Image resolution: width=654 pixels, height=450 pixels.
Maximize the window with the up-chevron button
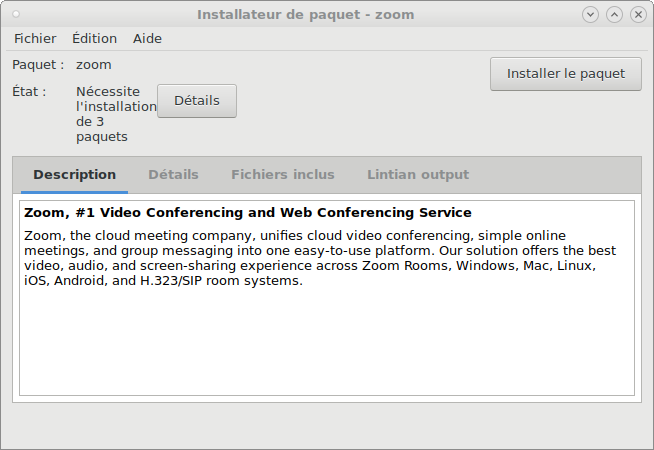614,15
